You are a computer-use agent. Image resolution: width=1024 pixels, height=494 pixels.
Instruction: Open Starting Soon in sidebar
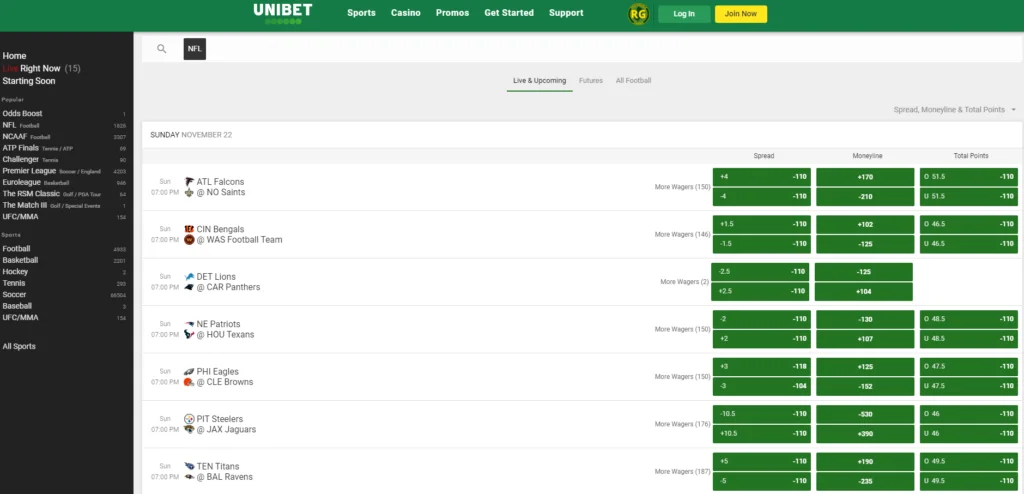(x=29, y=81)
